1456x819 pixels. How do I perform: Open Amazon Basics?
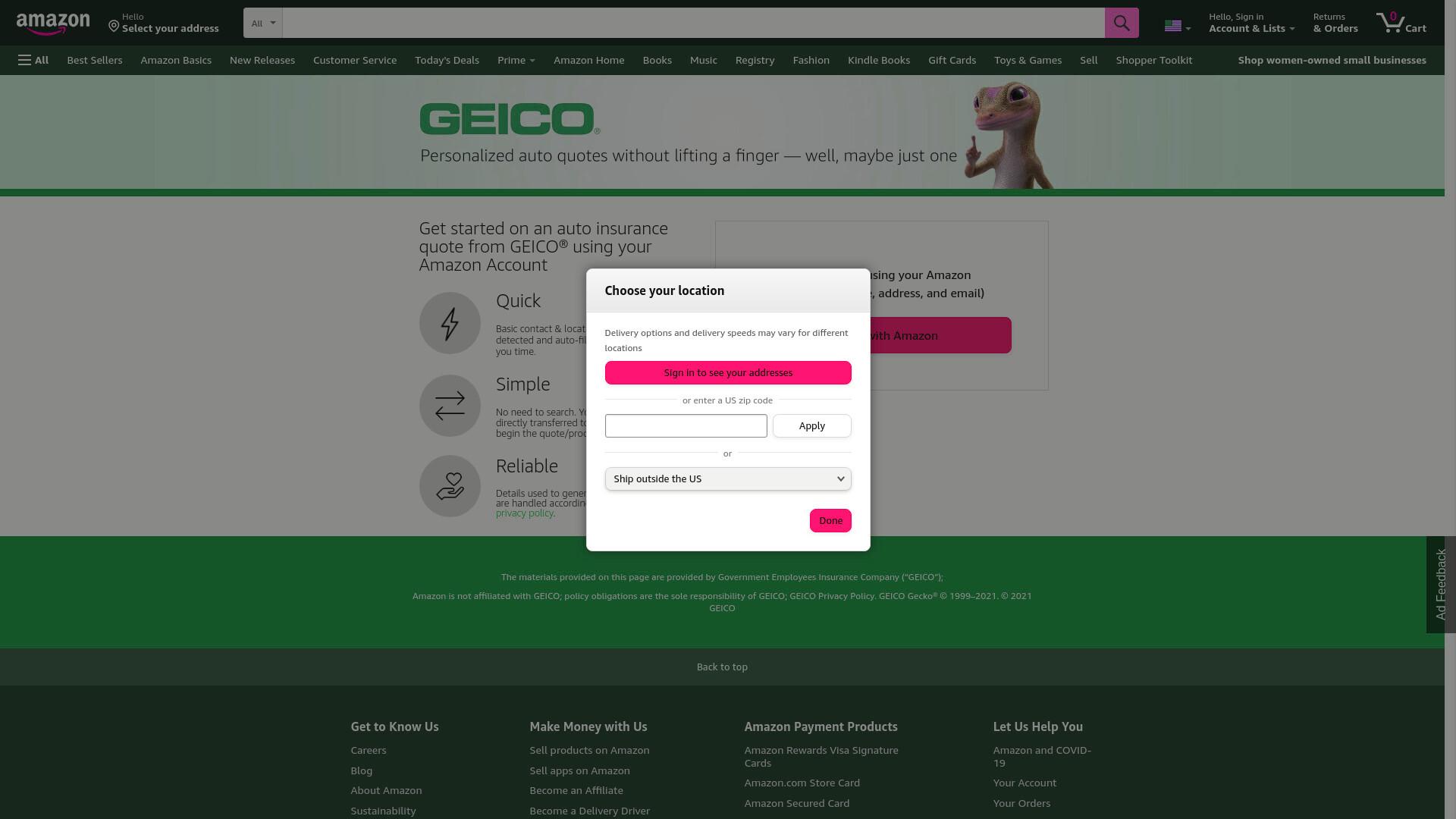[x=176, y=60]
